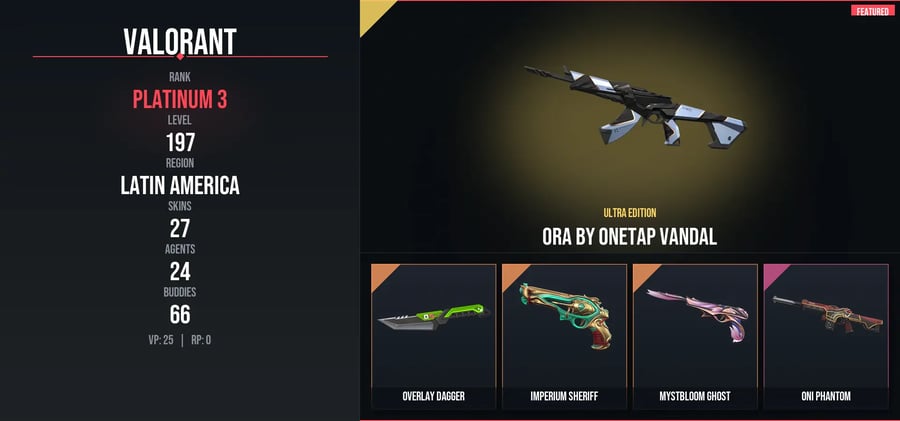
Task: Select the Oni Phantom rifle image
Action: (x=827, y=314)
